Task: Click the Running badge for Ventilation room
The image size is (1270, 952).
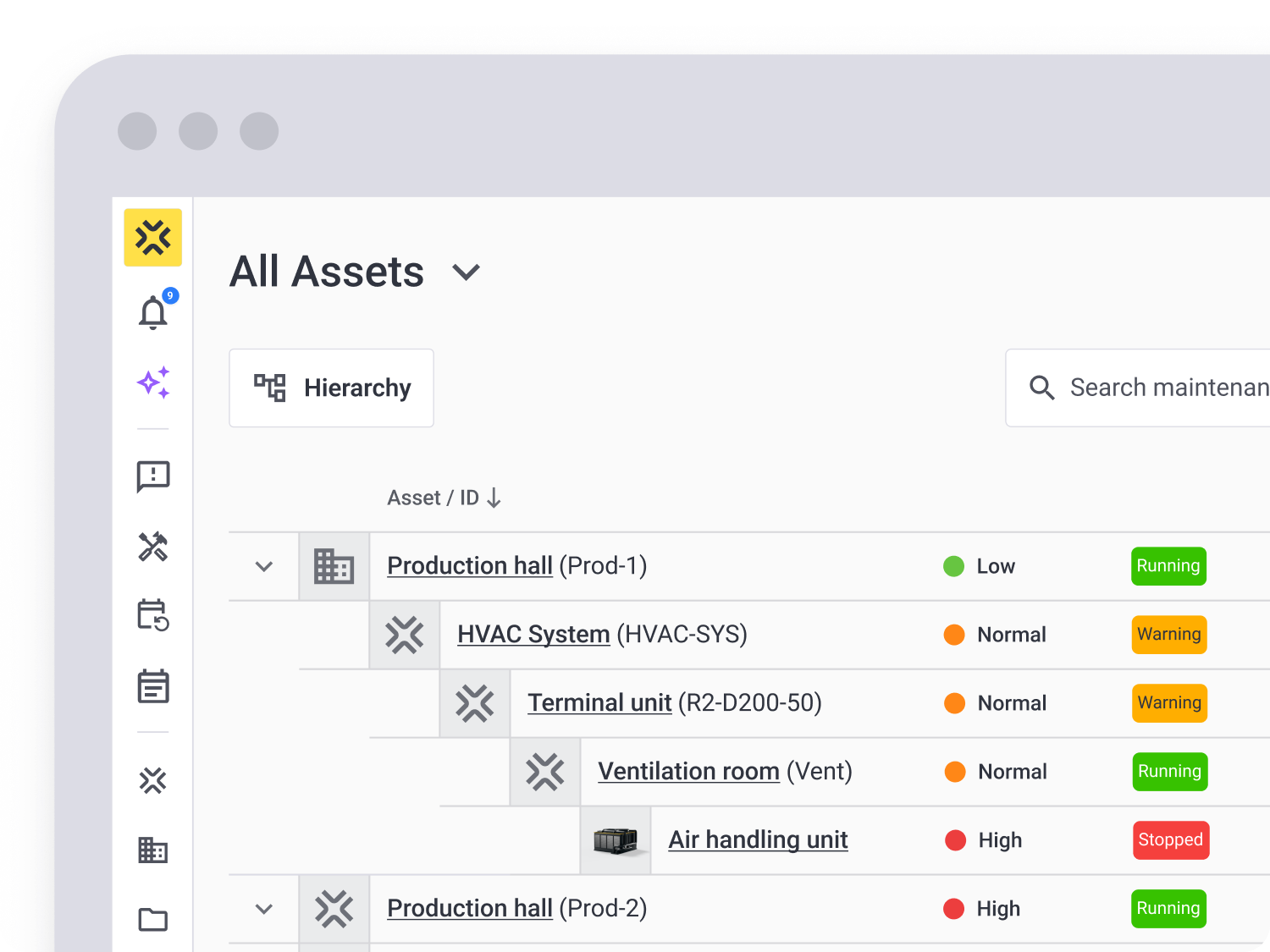Action: (1170, 772)
